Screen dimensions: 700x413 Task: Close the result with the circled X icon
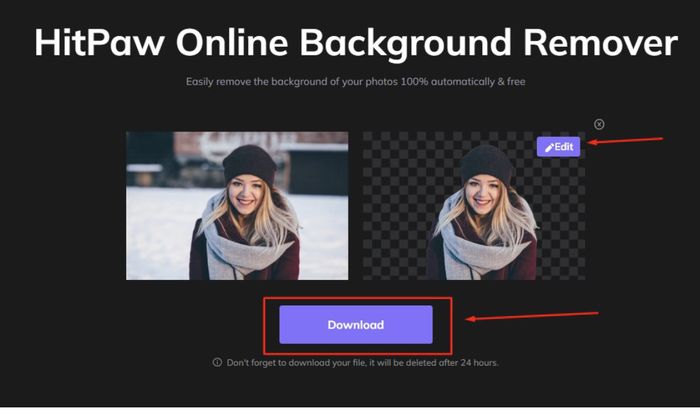point(599,124)
